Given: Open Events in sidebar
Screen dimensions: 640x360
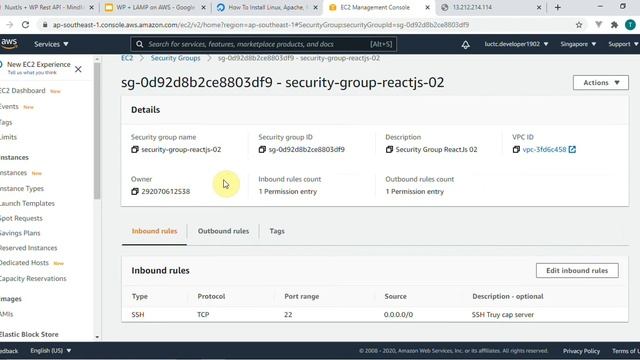Looking at the screenshot, I should pos(9,107).
